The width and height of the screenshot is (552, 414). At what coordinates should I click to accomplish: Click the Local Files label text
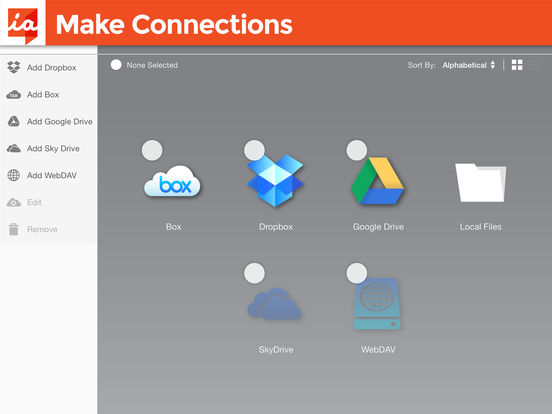[481, 227]
